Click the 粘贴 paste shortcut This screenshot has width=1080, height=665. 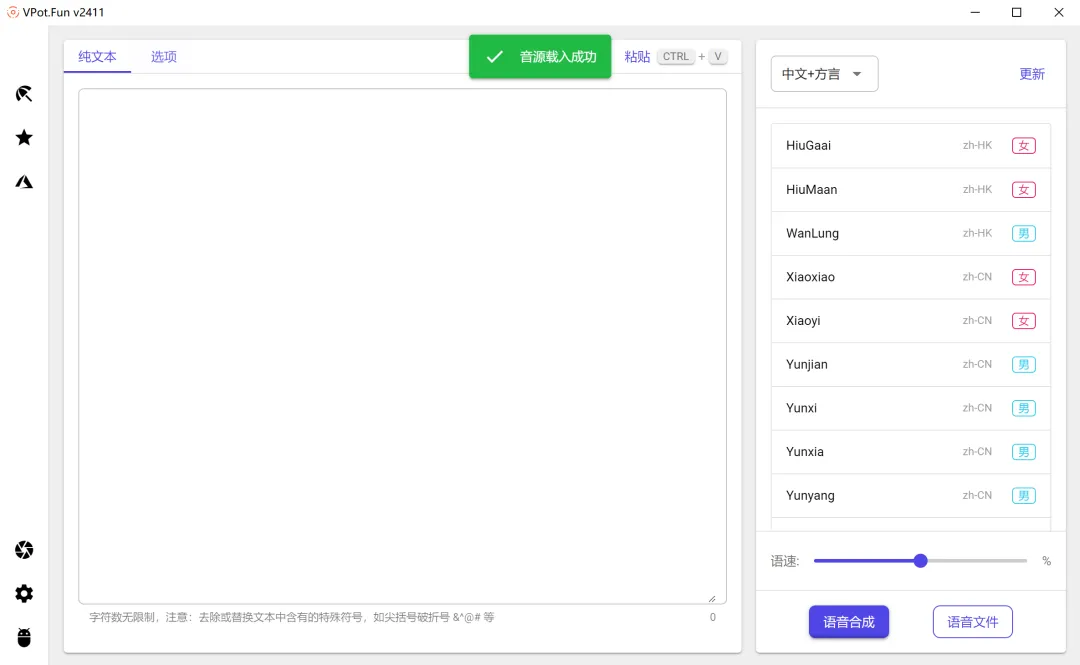click(637, 57)
